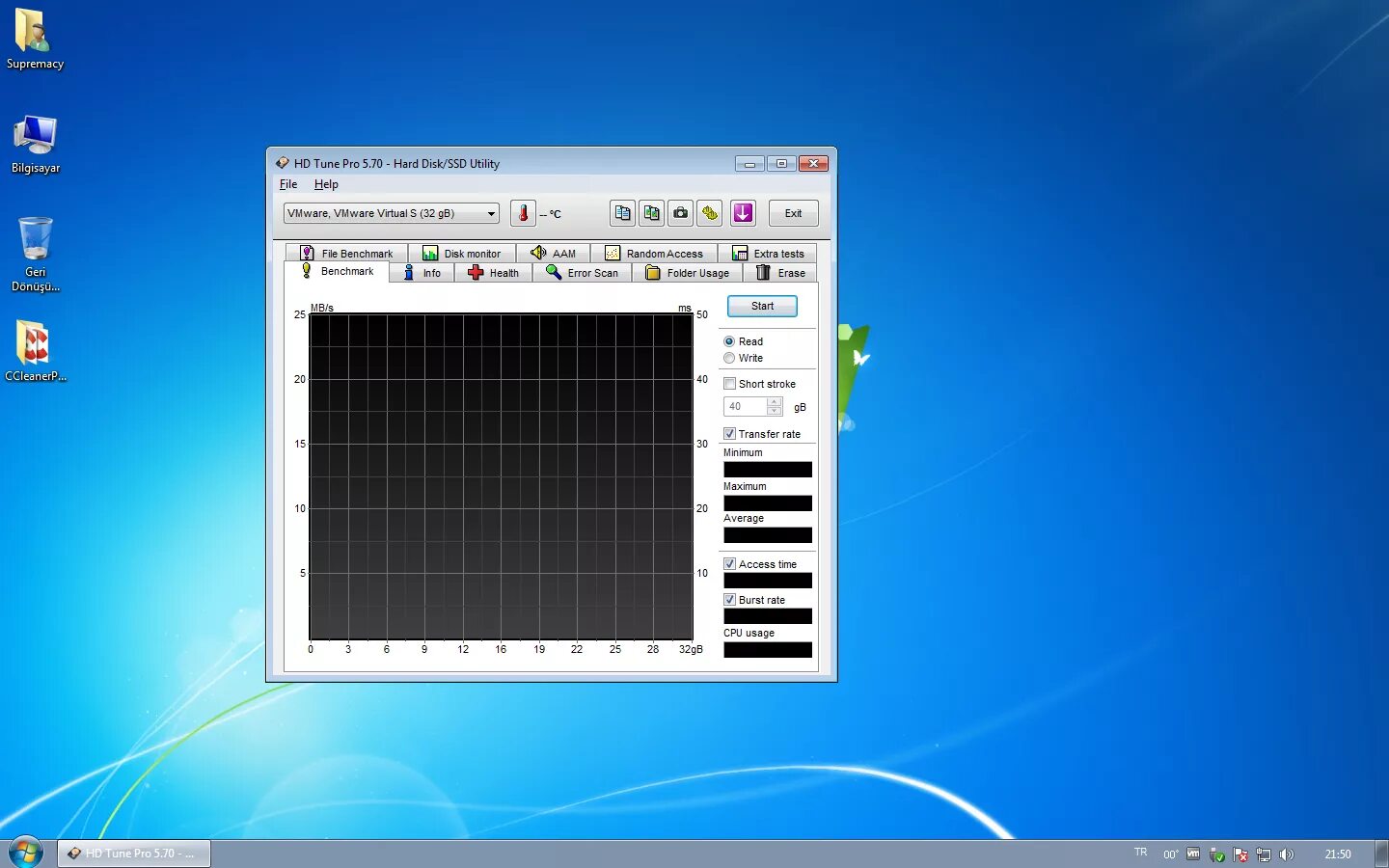
Task: Switch to the Extra tests tab
Action: (x=768, y=253)
